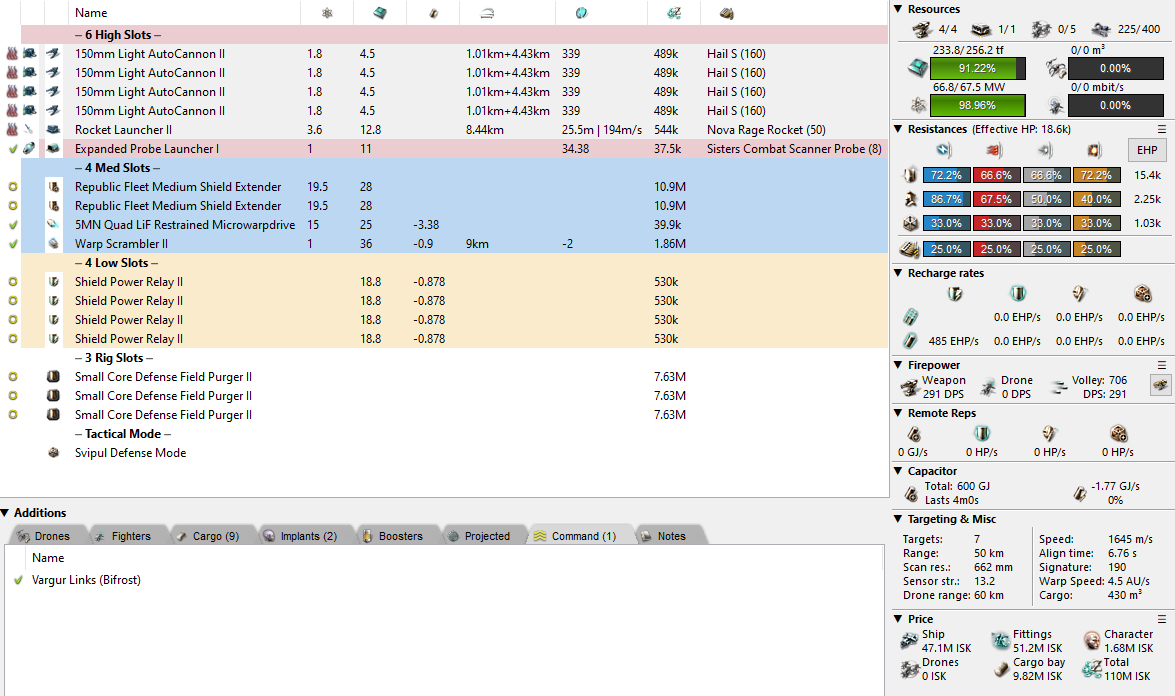Collapse the Resistances panel
Image resolution: width=1175 pixels, height=696 pixels.
(x=899, y=129)
